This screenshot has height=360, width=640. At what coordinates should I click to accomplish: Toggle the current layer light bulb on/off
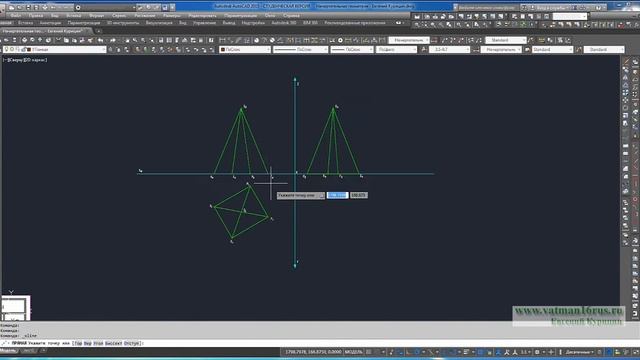(6, 49)
